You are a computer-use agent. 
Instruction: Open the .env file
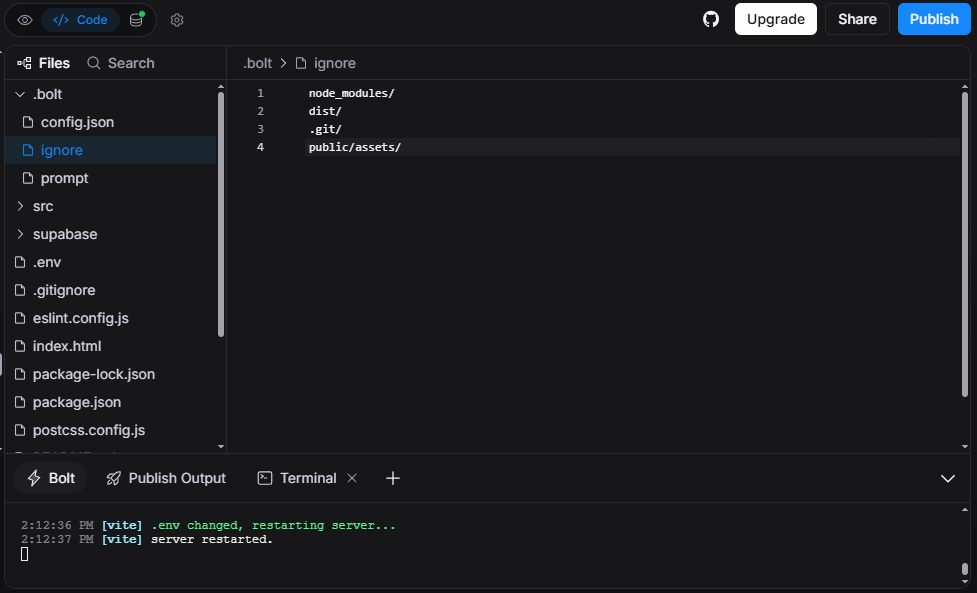tap(111, 262)
